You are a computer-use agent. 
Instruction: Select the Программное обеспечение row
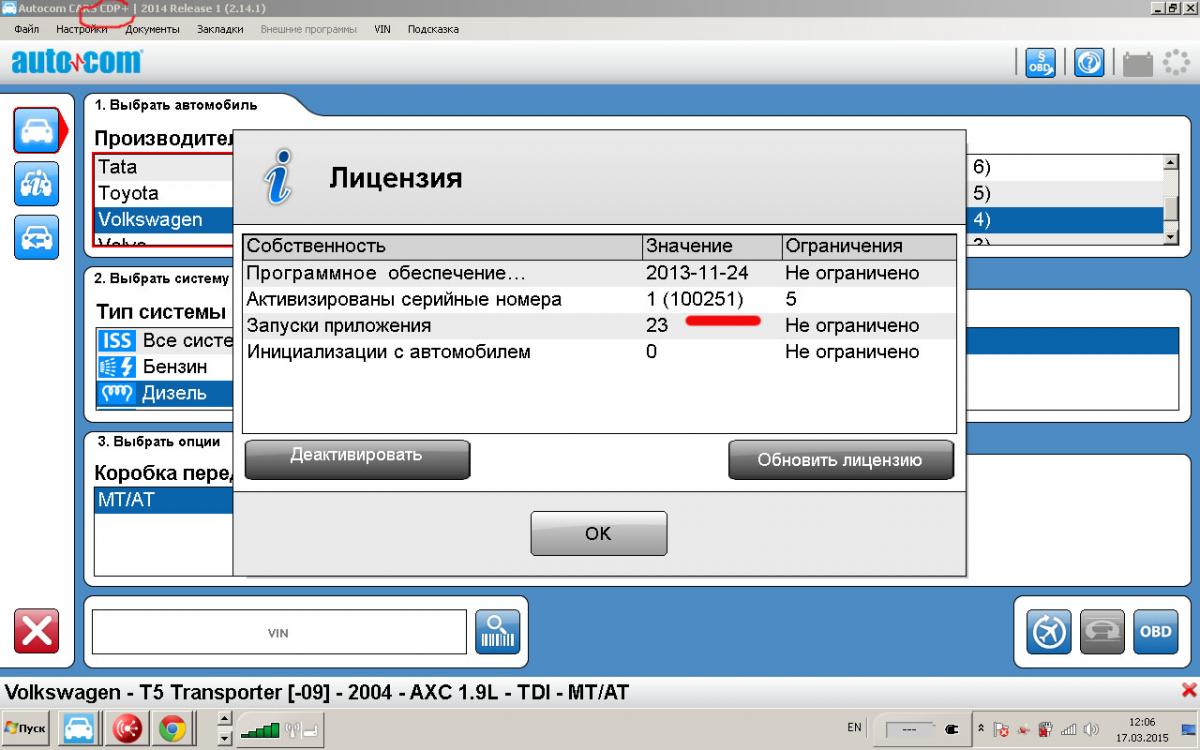click(599, 273)
